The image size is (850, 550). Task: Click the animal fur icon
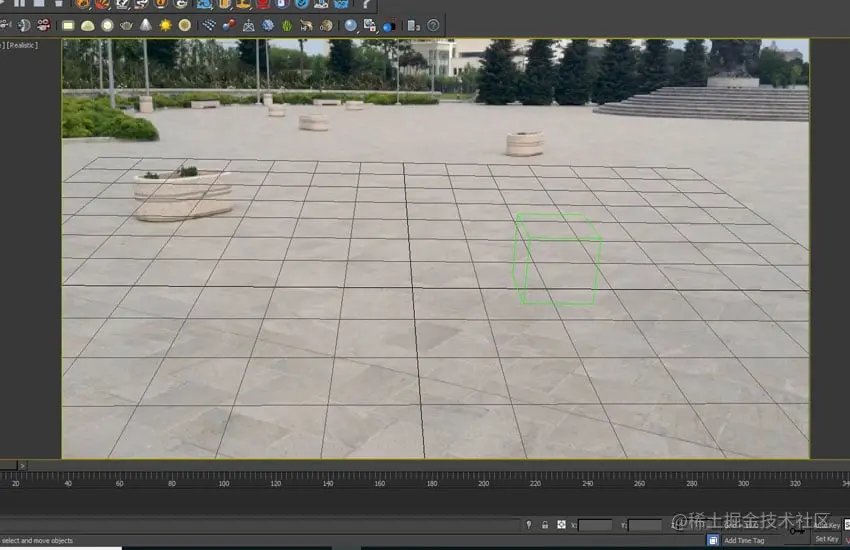[306, 25]
